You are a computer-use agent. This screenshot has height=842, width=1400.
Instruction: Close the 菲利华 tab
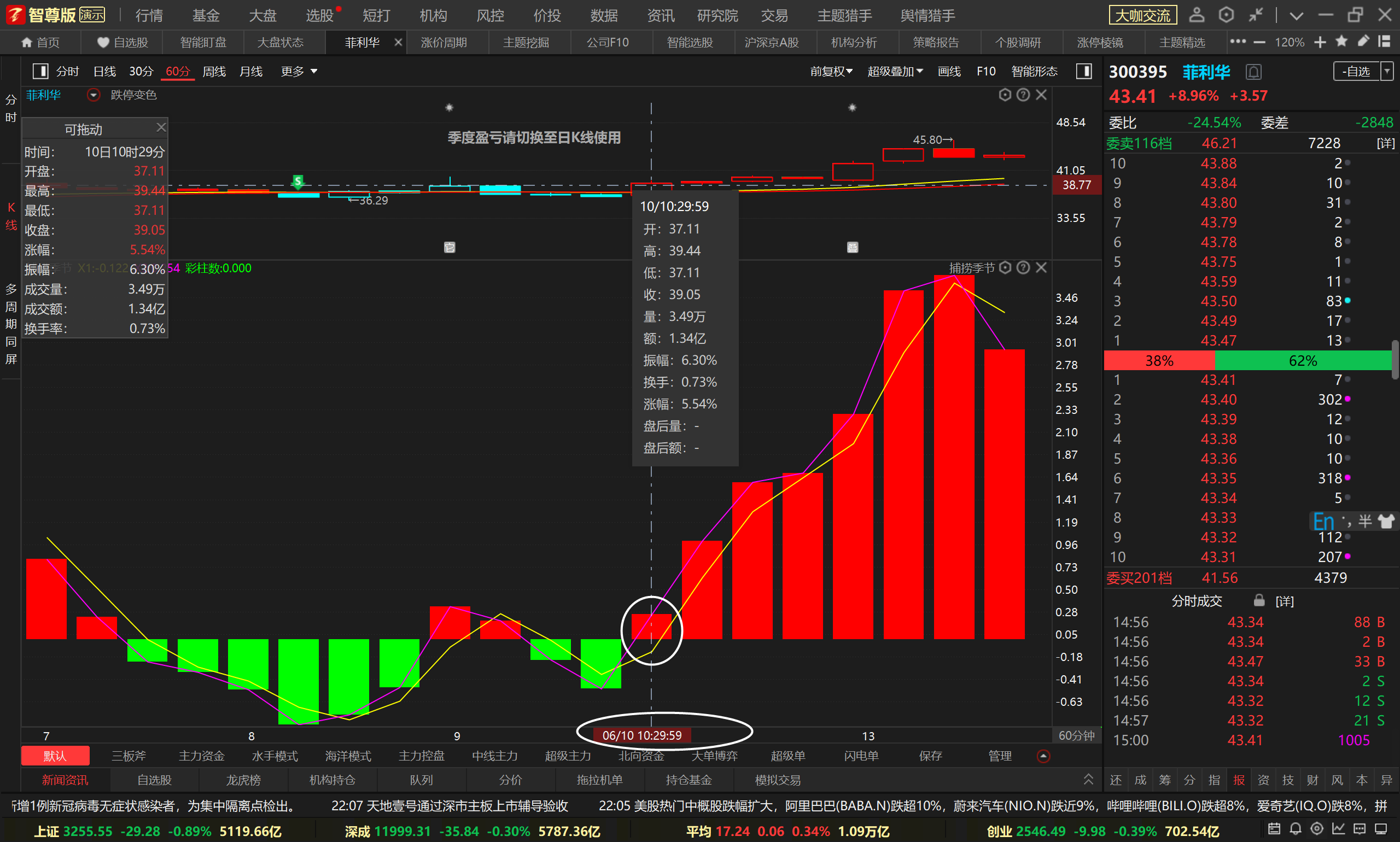398,43
